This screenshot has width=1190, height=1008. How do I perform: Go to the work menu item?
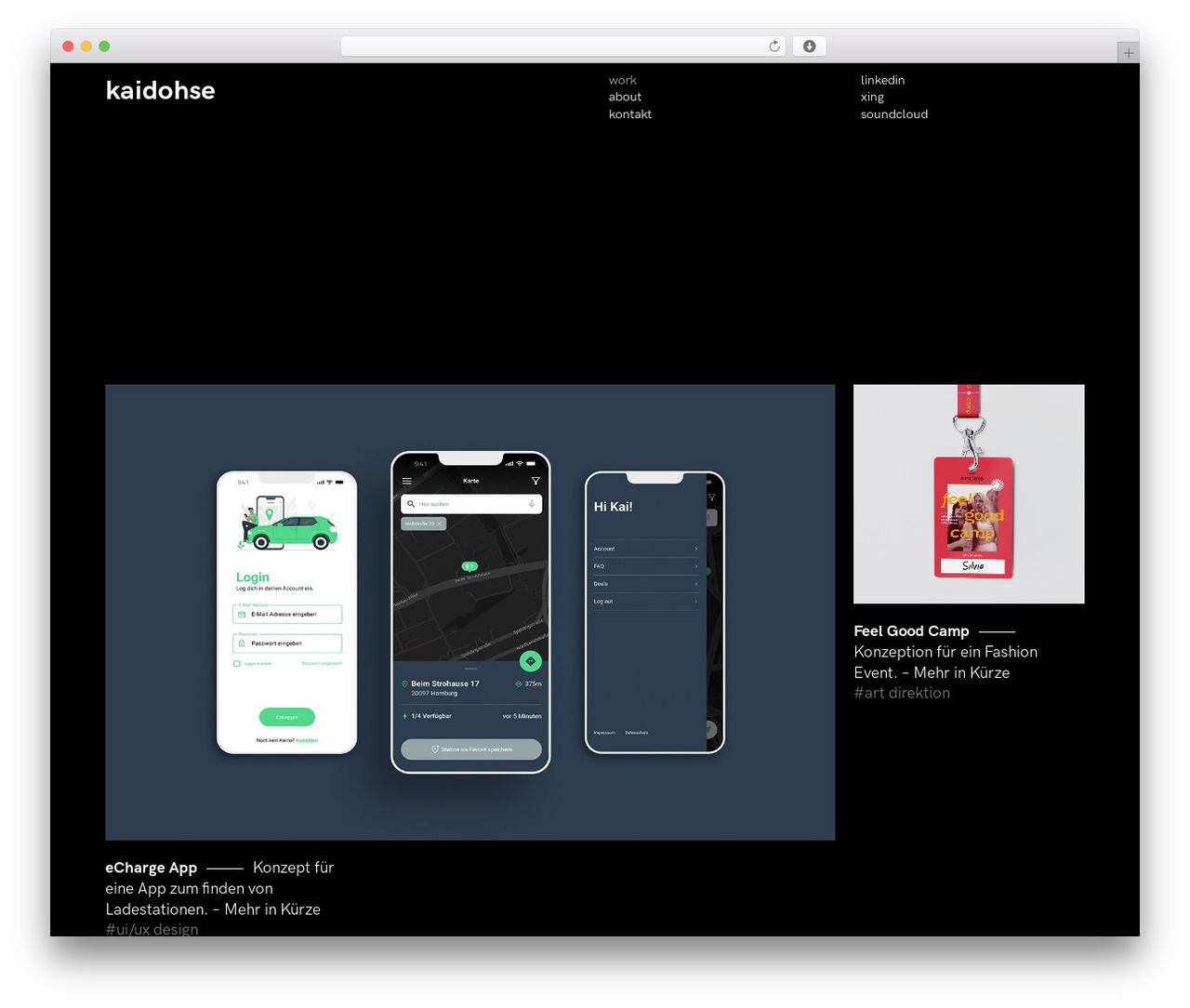coord(622,80)
